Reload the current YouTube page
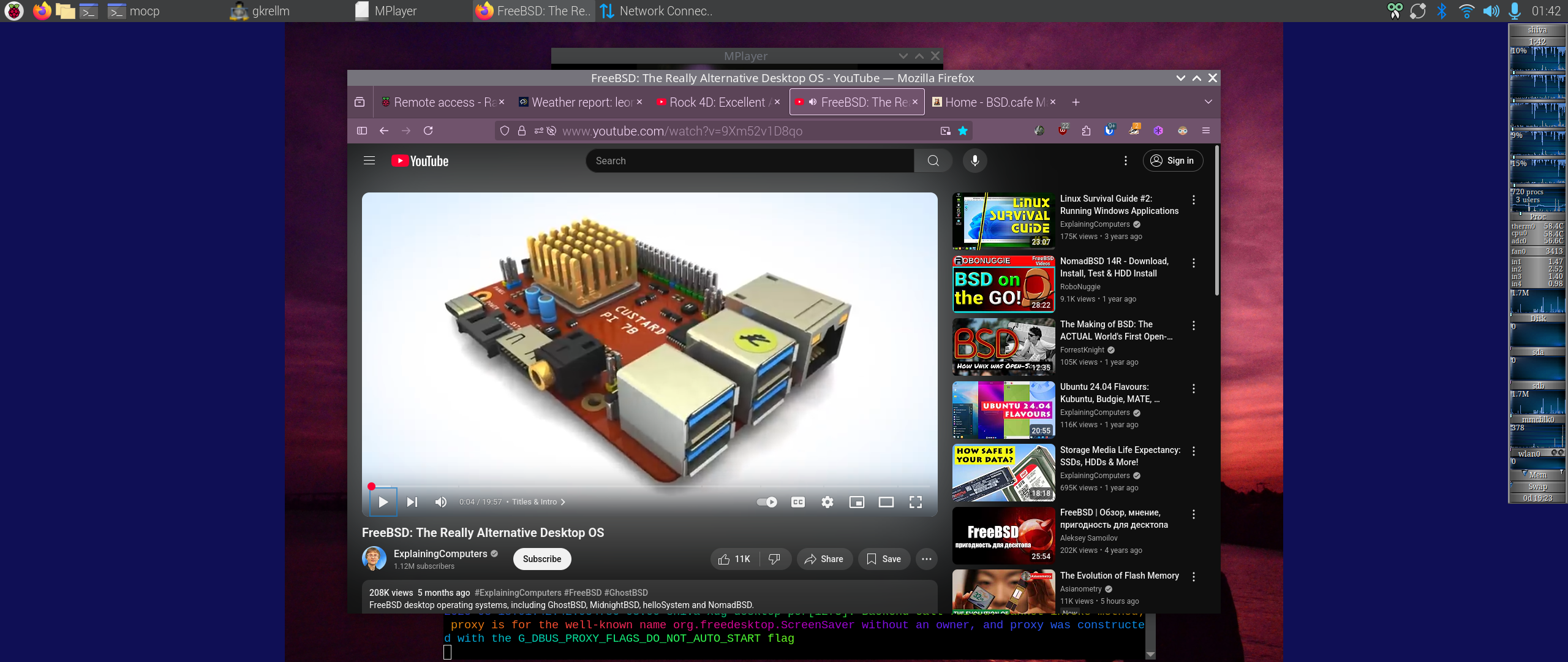Screen dimensions: 1568x662 [x=428, y=131]
